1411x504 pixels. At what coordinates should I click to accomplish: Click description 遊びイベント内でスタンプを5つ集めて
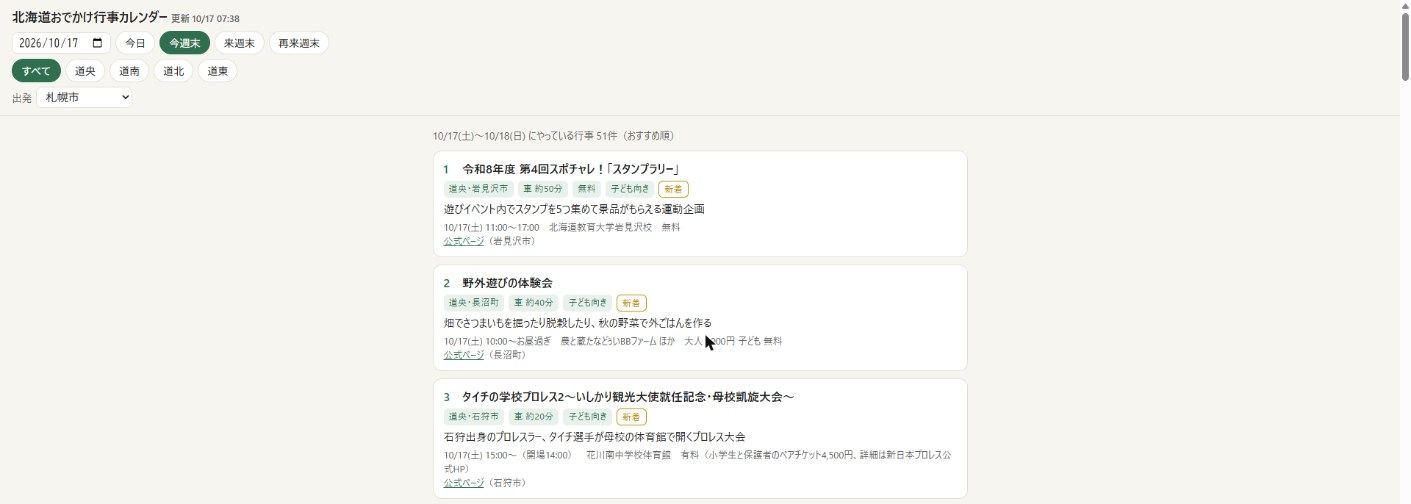(x=574, y=209)
